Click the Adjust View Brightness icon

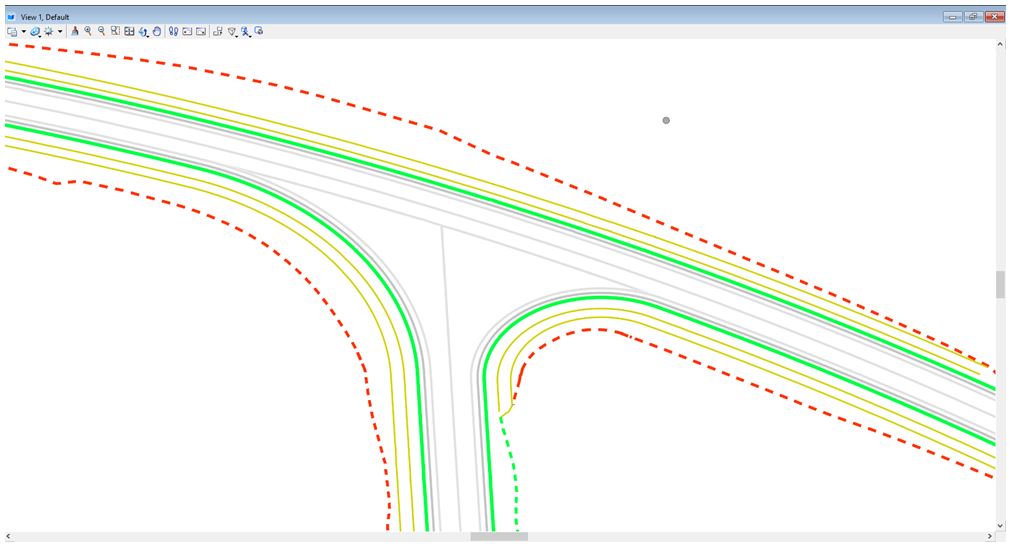click(48, 31)
